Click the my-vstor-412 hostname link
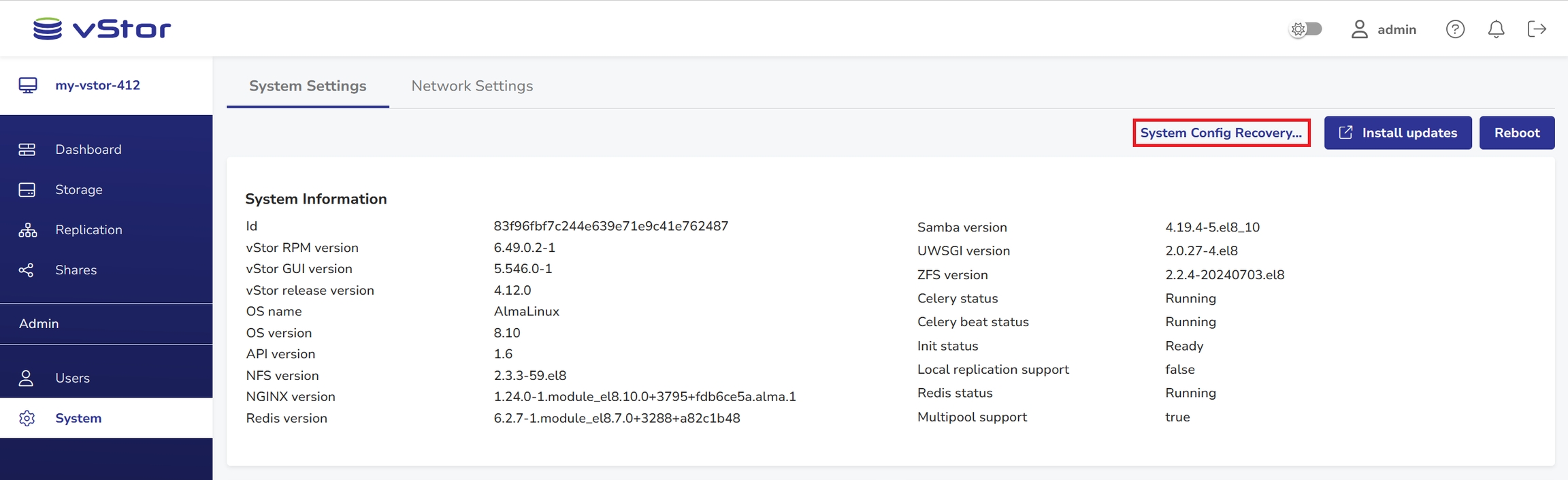Viewport: 1568px width, 480px height. (x=97, y=85)
